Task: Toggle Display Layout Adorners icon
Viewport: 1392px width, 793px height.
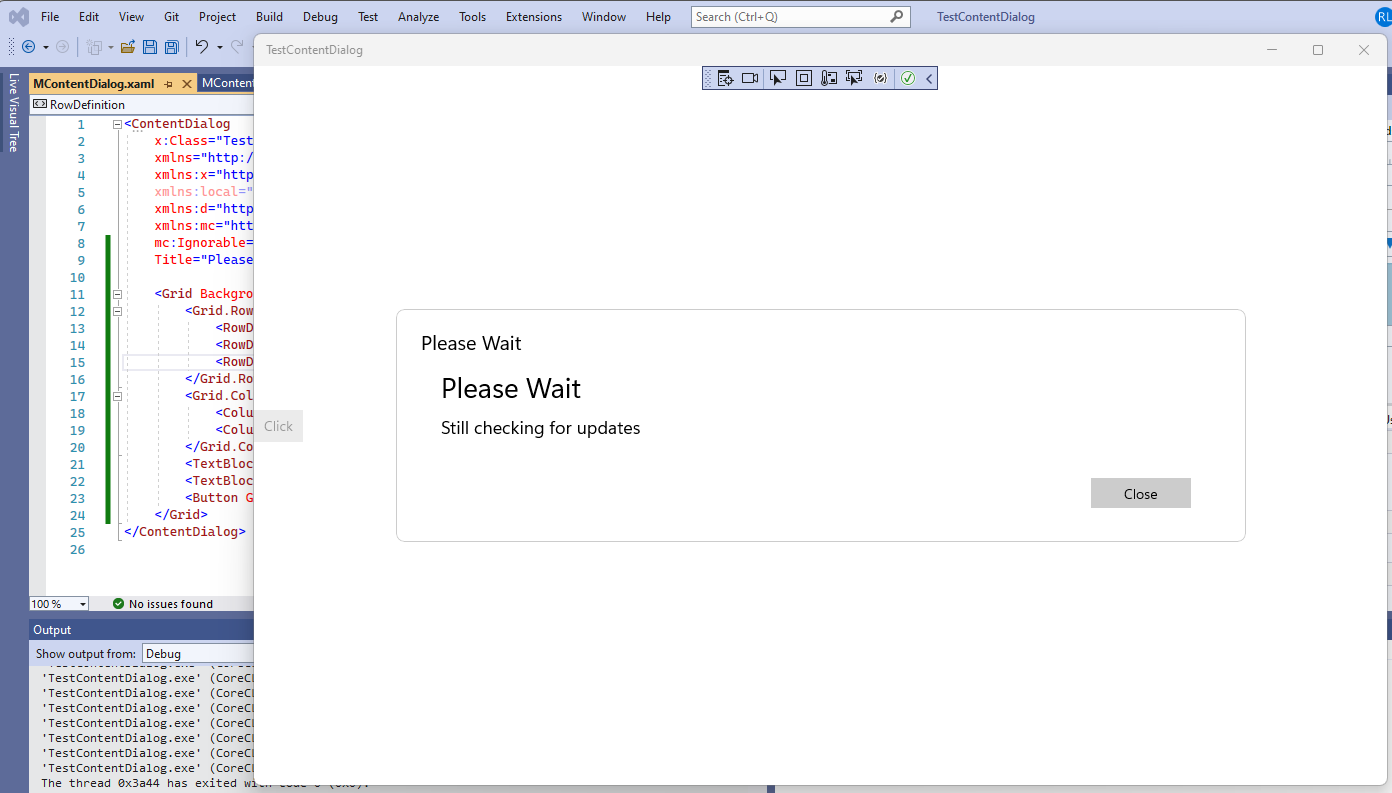Action: click(803, 78)
